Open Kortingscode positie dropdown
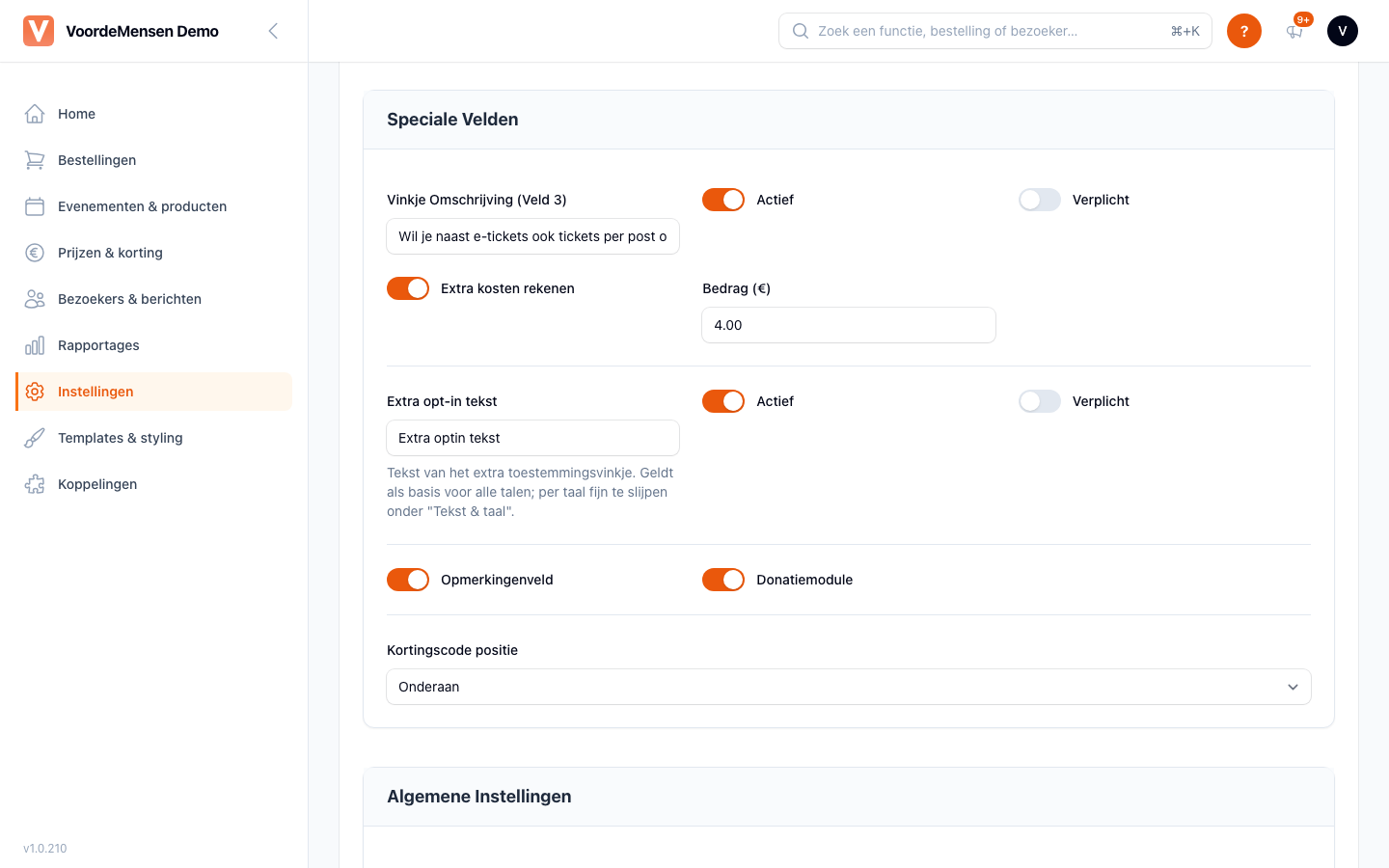The height and width of the screenshot is (868, 1389). (849, 687)
